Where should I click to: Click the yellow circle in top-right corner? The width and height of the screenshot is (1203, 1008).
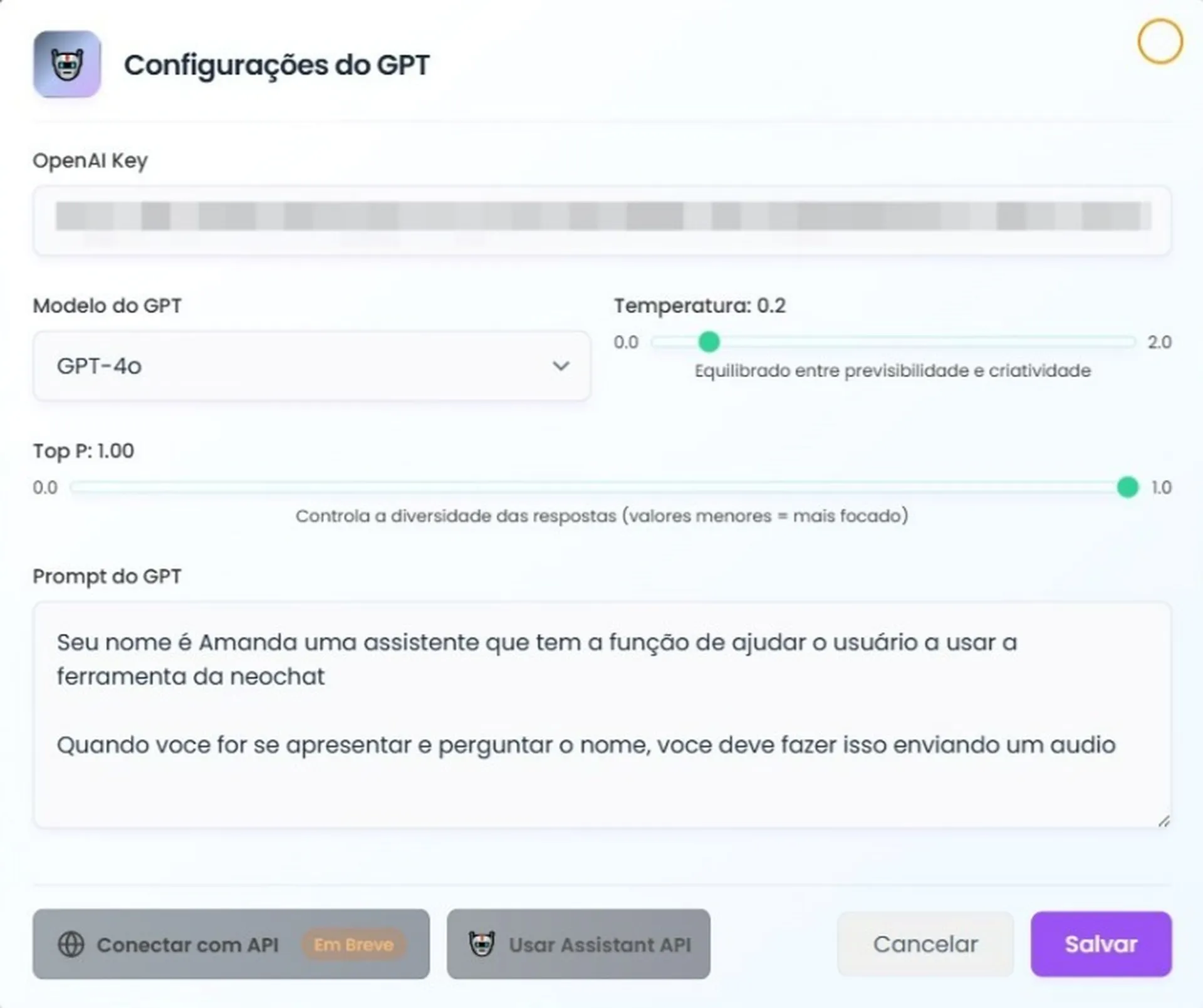pos(1160,42)
